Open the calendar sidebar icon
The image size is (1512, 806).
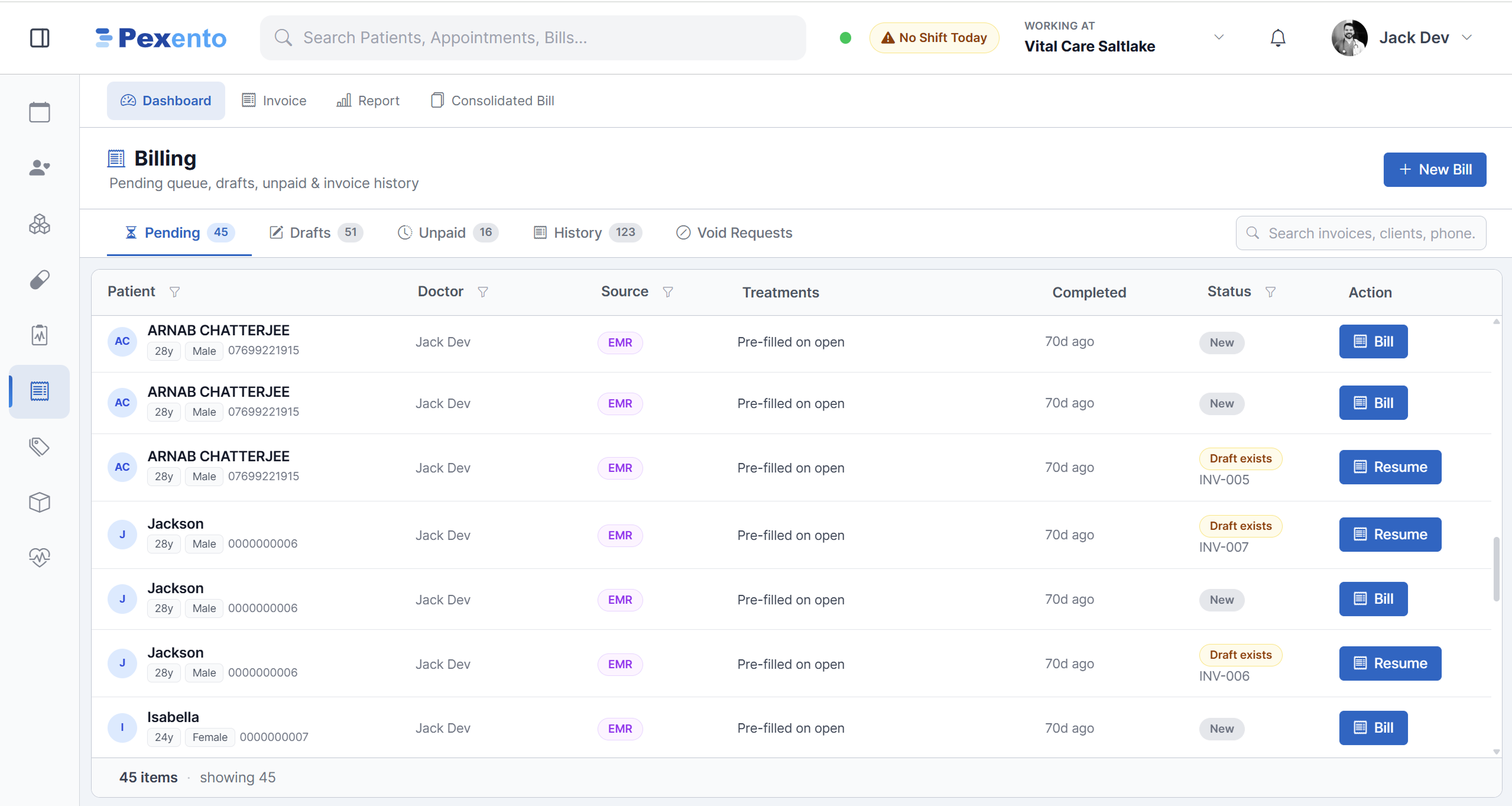[40, 112]
